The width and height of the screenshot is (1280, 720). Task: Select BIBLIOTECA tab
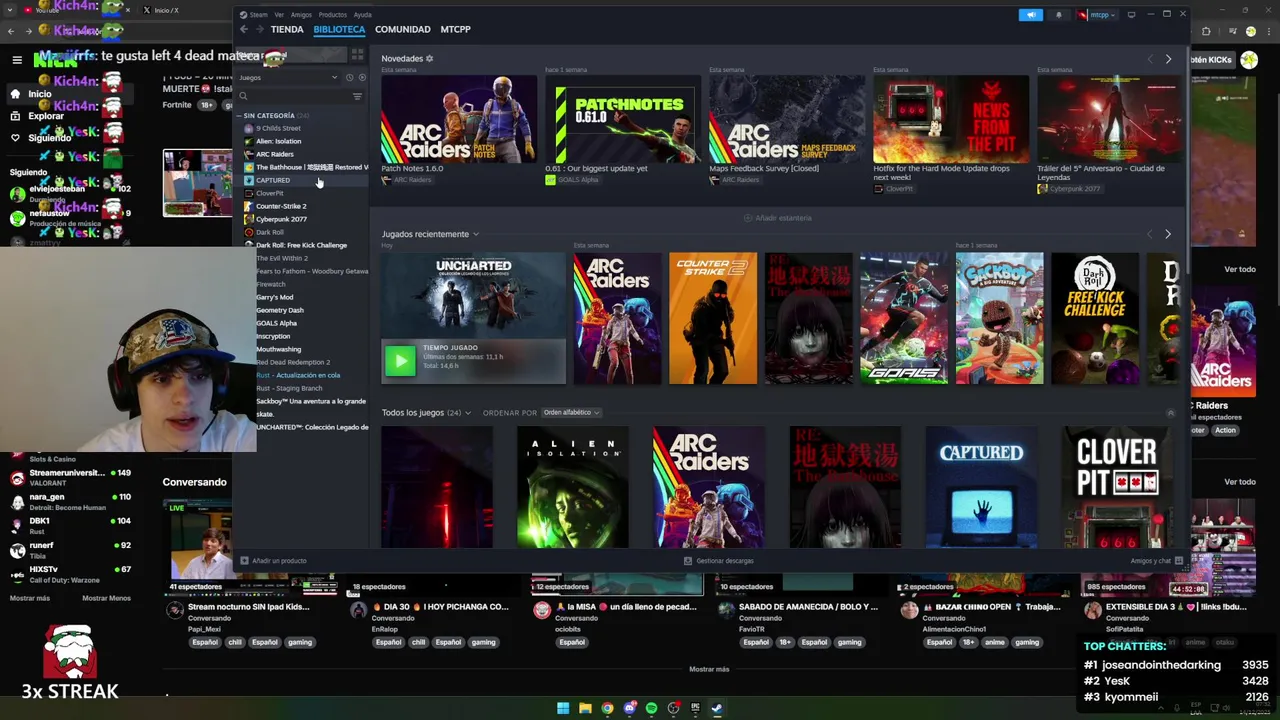click(x=339, y=30)
